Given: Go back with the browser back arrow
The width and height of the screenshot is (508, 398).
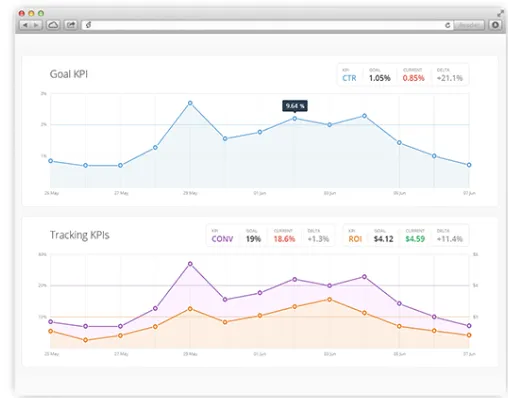Looking at the screenshot, I should [25, 25].
